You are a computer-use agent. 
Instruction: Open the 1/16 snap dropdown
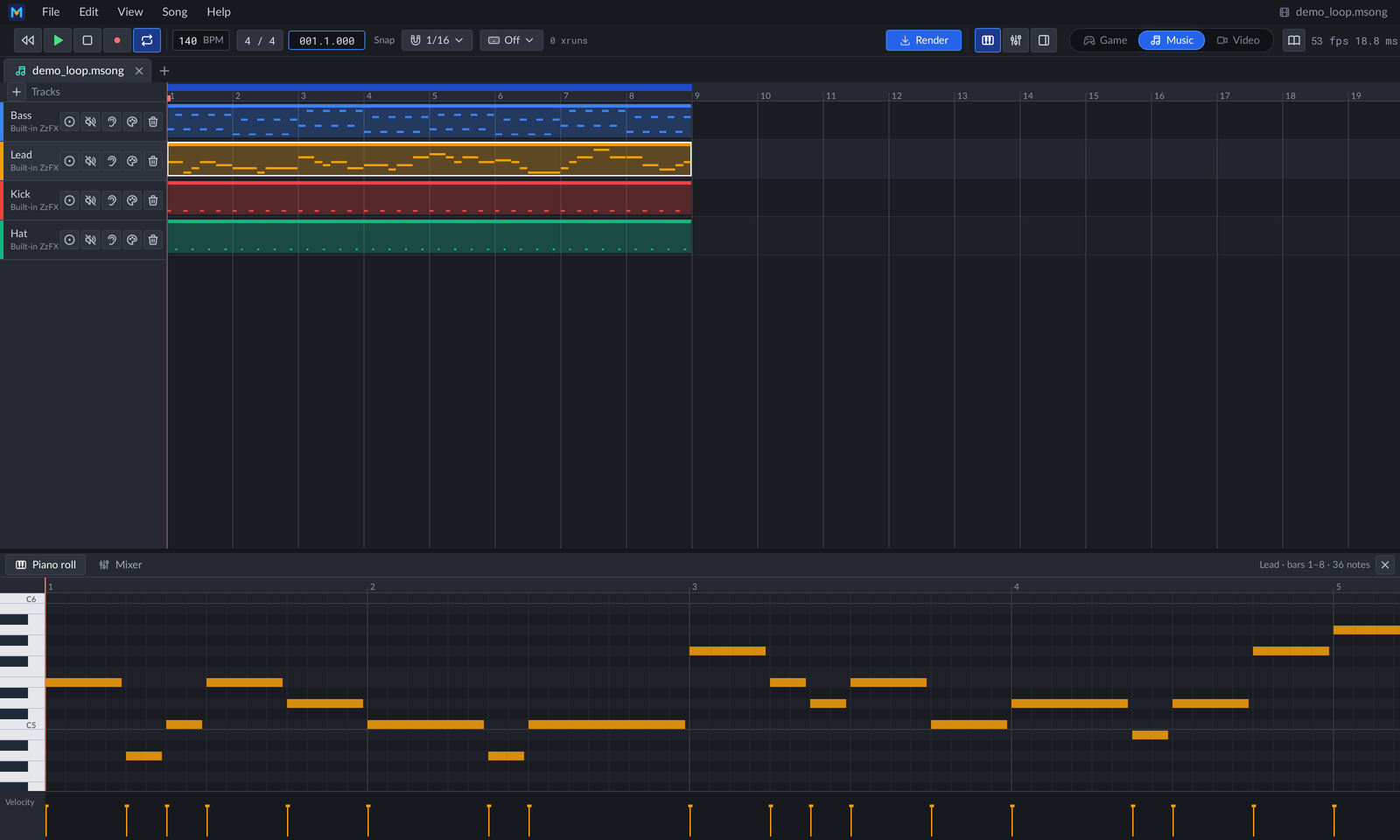(437, 40)
